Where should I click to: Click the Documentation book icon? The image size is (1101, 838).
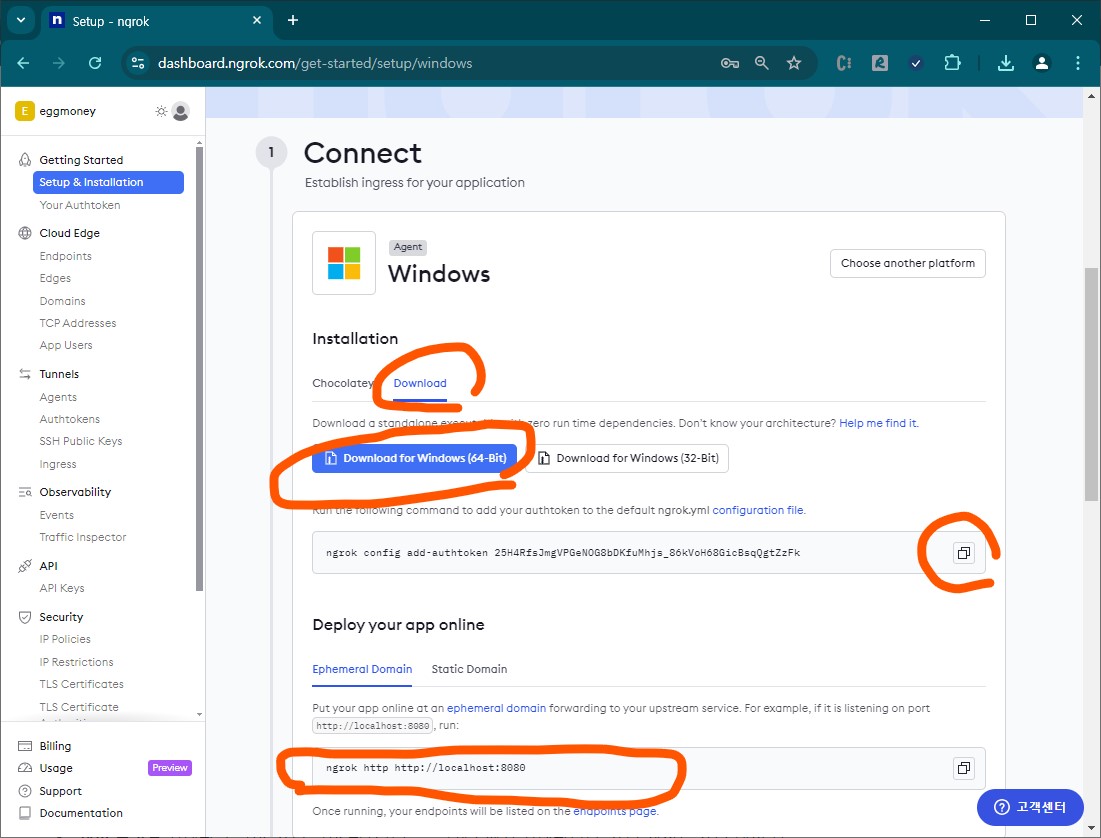pyautogui.click(x=25, y=813)
